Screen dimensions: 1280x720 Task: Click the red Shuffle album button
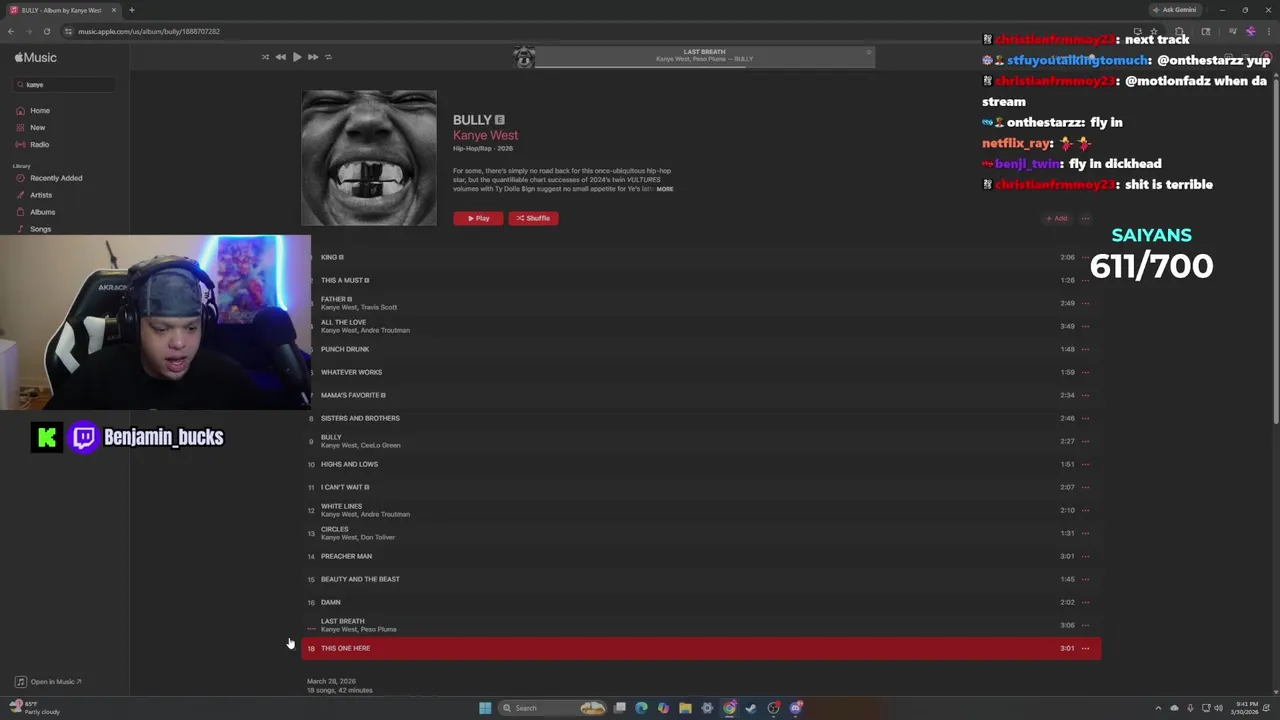tap(533, 218)
